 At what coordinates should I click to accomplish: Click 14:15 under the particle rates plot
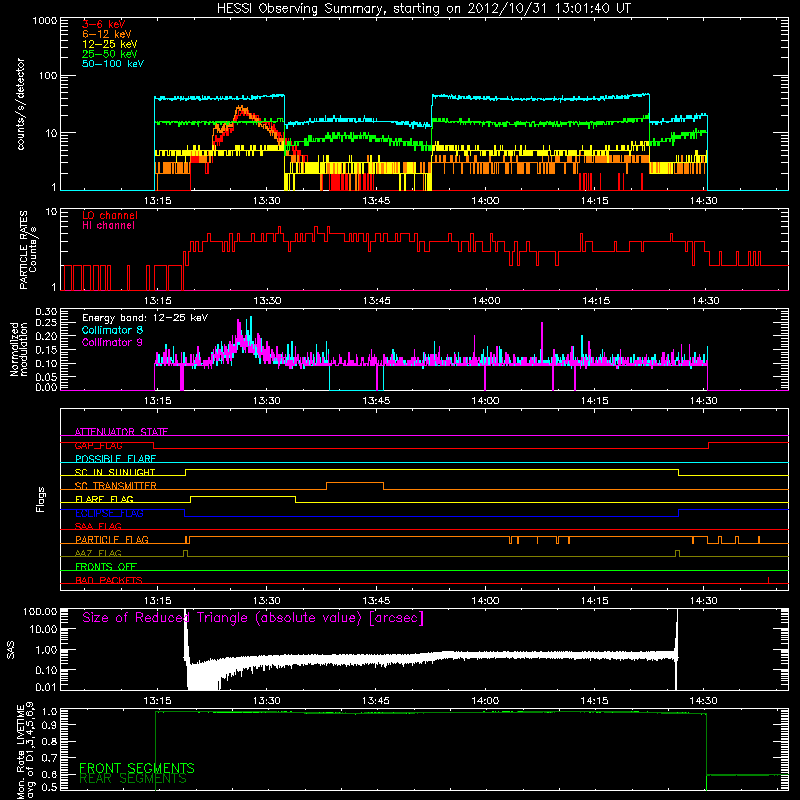coord(595,301)
